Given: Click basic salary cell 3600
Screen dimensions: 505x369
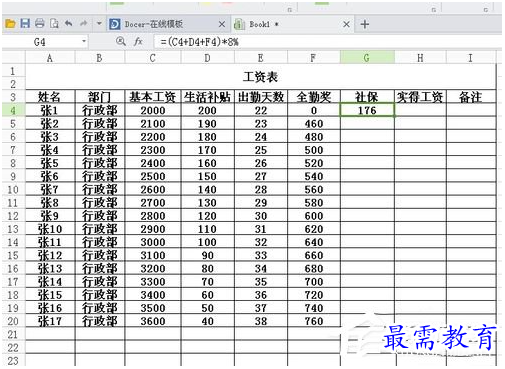Looking at the screenshot, I should pos(153,321).
